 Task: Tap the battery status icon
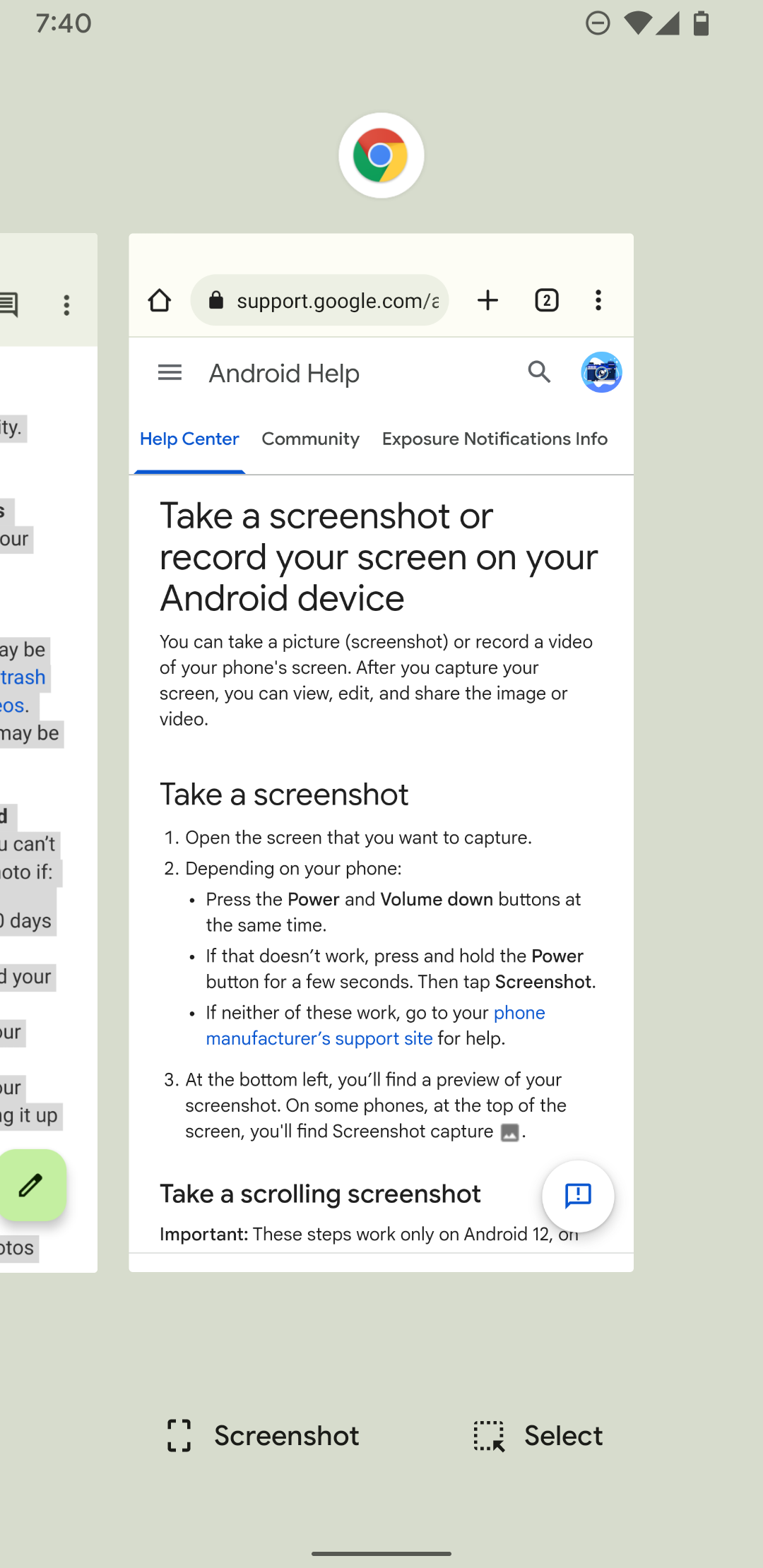pos(701,23)
